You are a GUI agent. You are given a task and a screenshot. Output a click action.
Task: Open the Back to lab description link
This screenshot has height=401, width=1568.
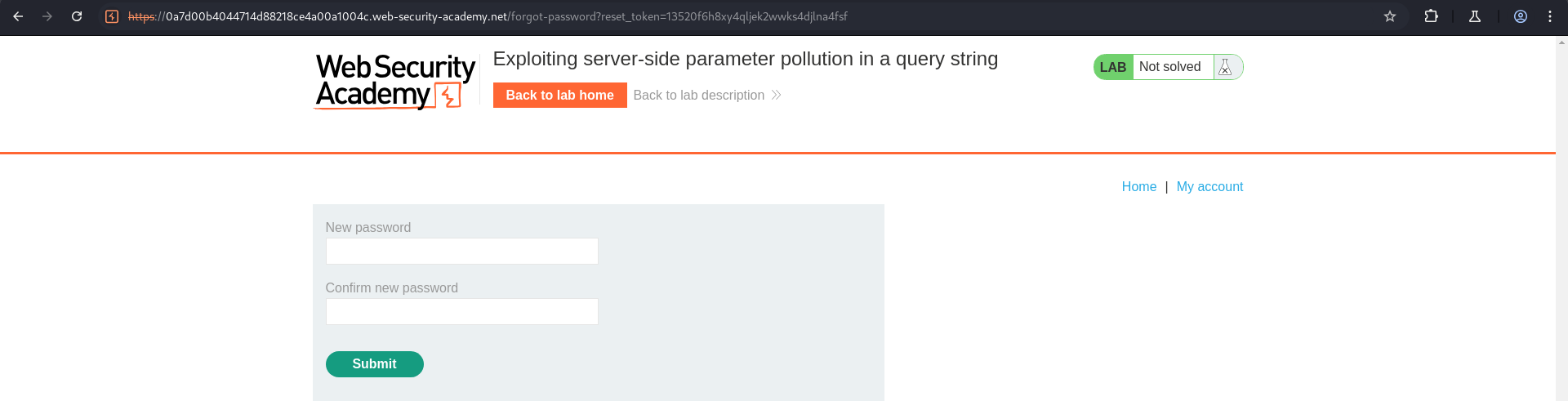point(699,96)
